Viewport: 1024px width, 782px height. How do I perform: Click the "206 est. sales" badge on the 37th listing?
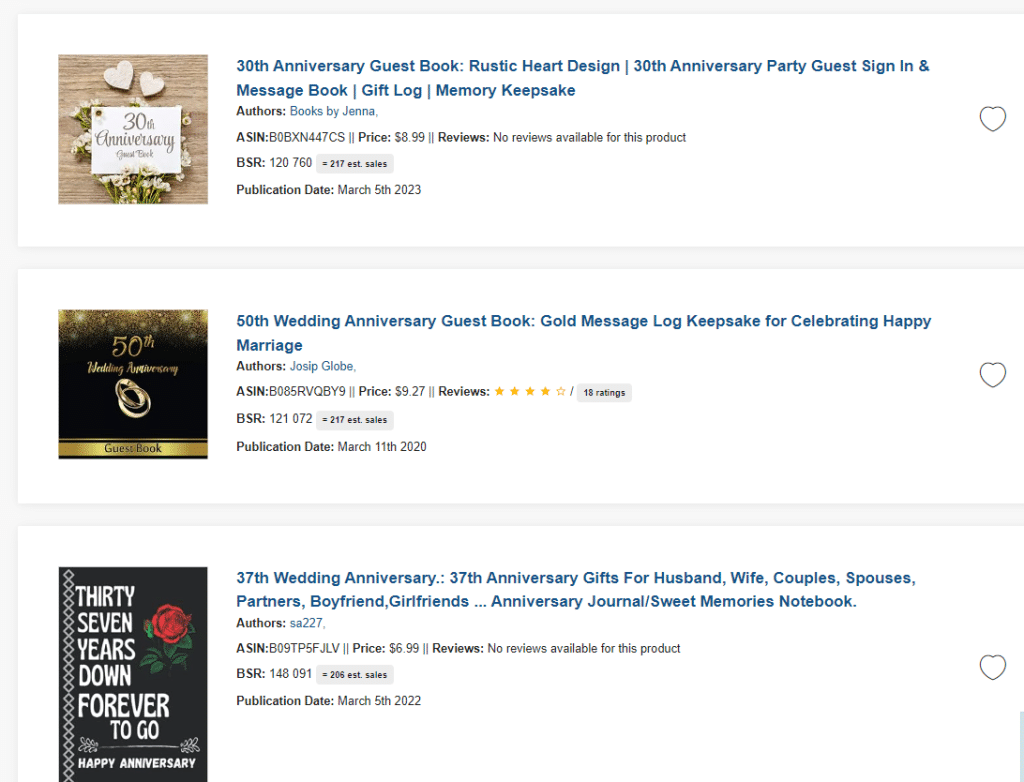(354, 674)
